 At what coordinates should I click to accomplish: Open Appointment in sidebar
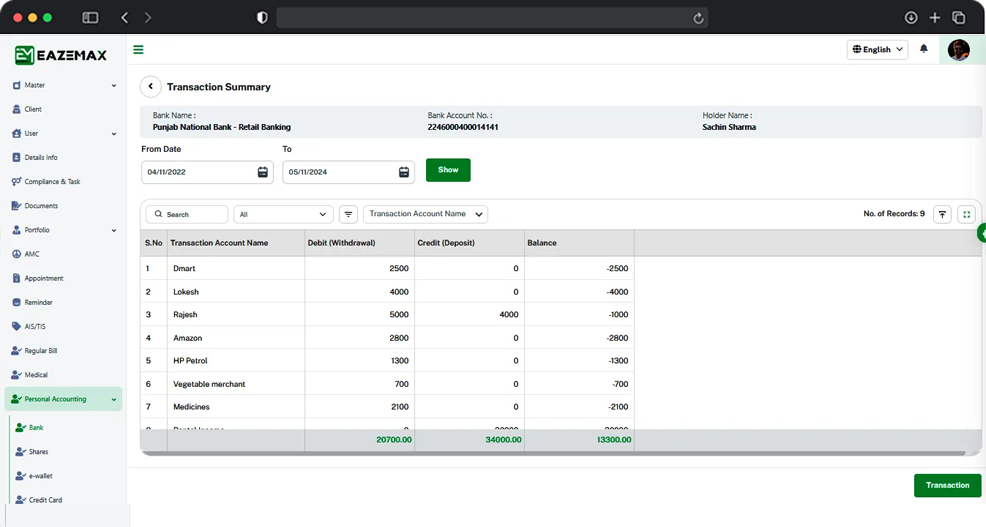click(x=64, y=279)
